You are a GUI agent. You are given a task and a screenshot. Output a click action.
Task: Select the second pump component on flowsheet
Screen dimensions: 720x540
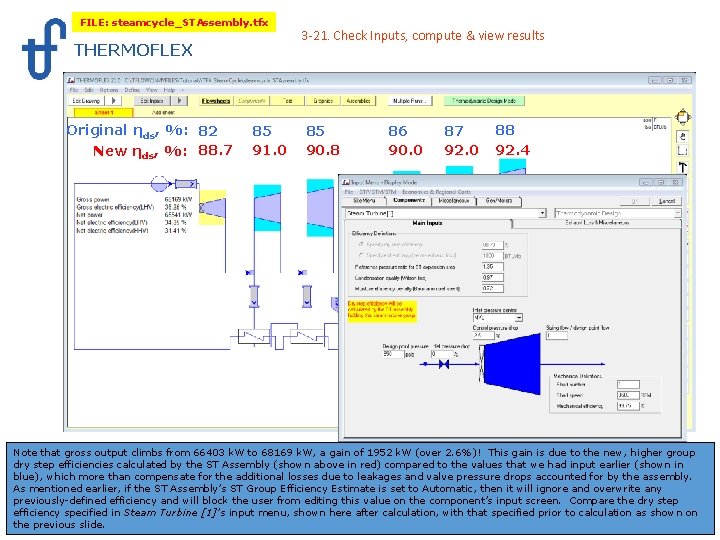coord(307,297)
